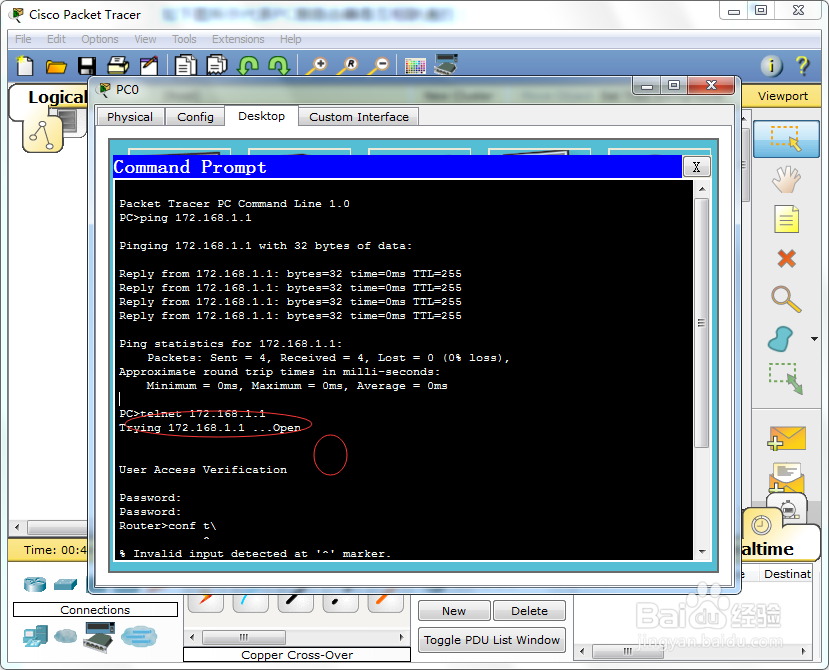Open the Activity Wizard icon
The width and height of the screenshot is (829, 670).
[x=149, y=66]
